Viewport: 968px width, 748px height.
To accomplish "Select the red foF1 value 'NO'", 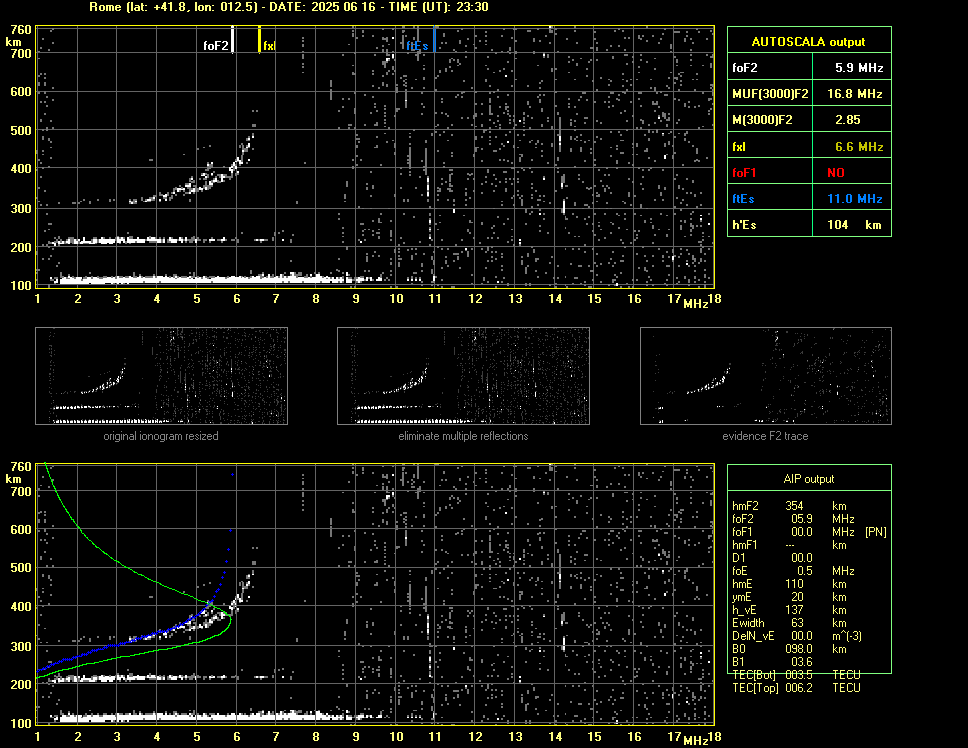I will click(x=836, y=173).
